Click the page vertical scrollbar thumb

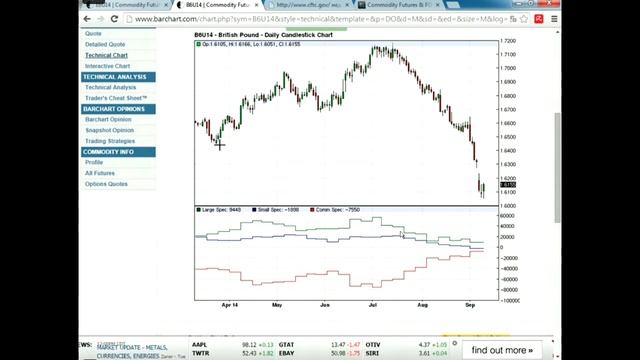pos(557,167)
